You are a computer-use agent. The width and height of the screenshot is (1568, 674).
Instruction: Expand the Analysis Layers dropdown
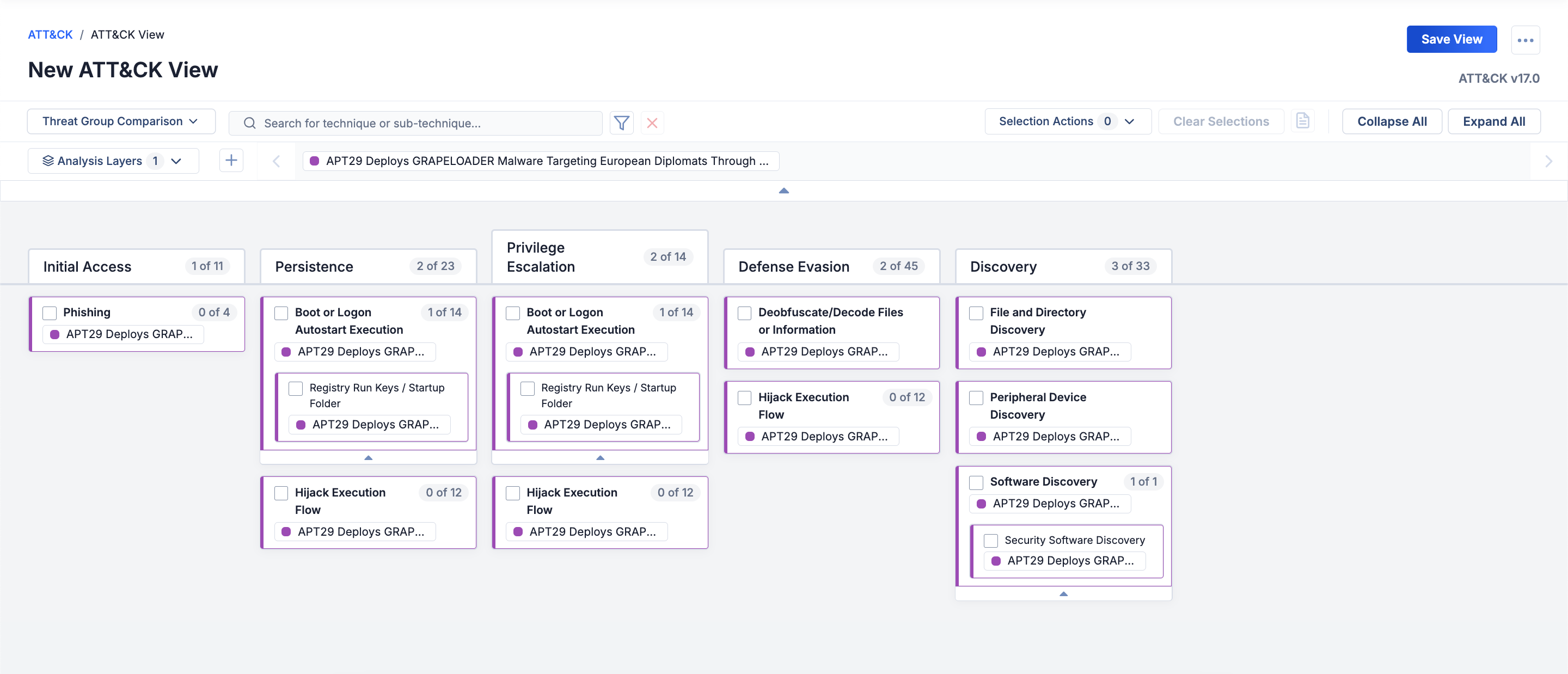pos(113,160)
